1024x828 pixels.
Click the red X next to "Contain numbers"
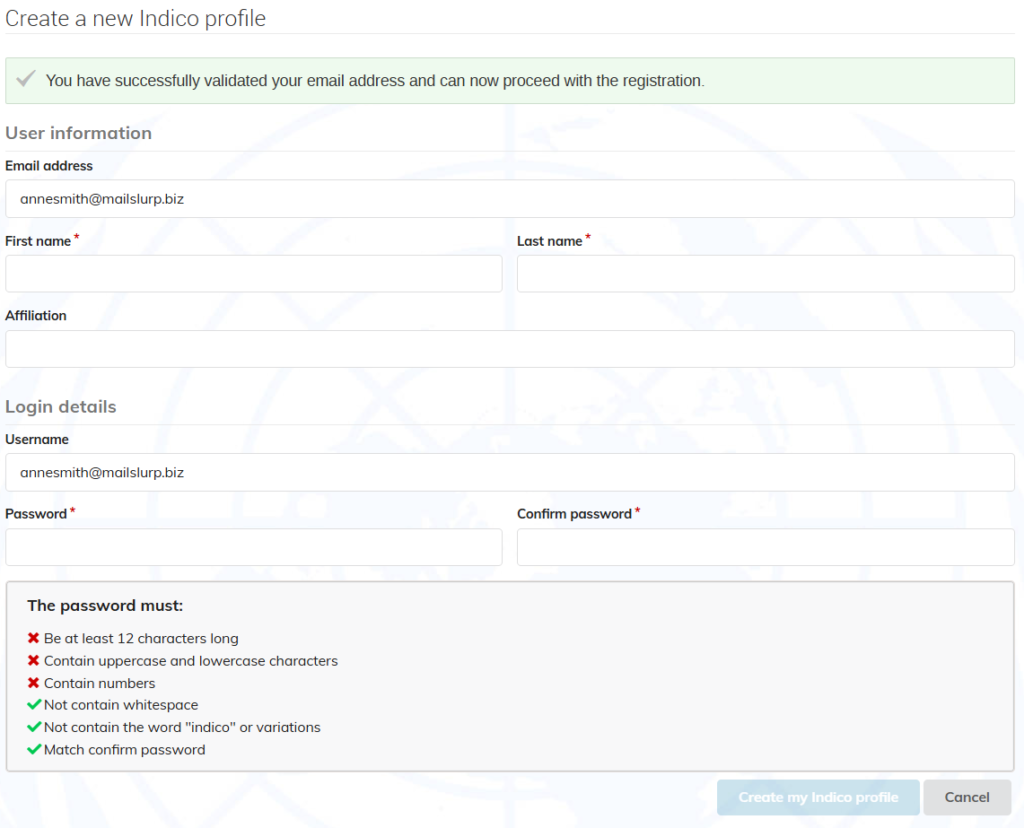coord(33,684)
